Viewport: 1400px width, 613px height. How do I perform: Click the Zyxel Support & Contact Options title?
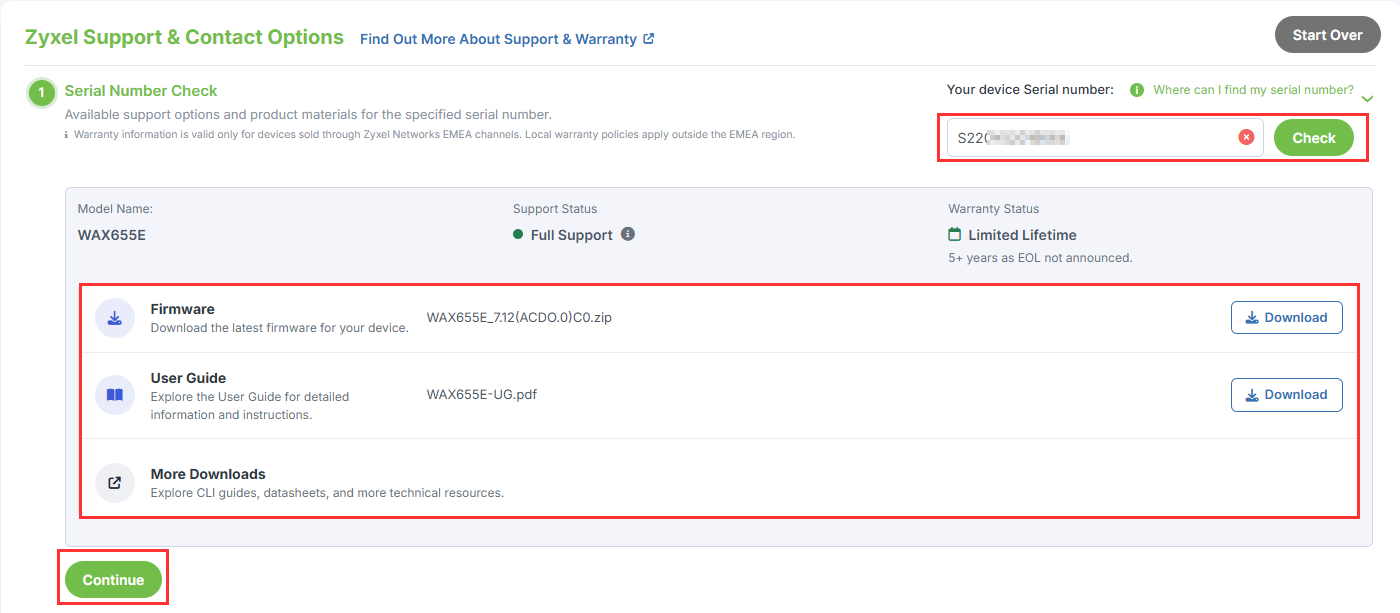coord(184,37)
